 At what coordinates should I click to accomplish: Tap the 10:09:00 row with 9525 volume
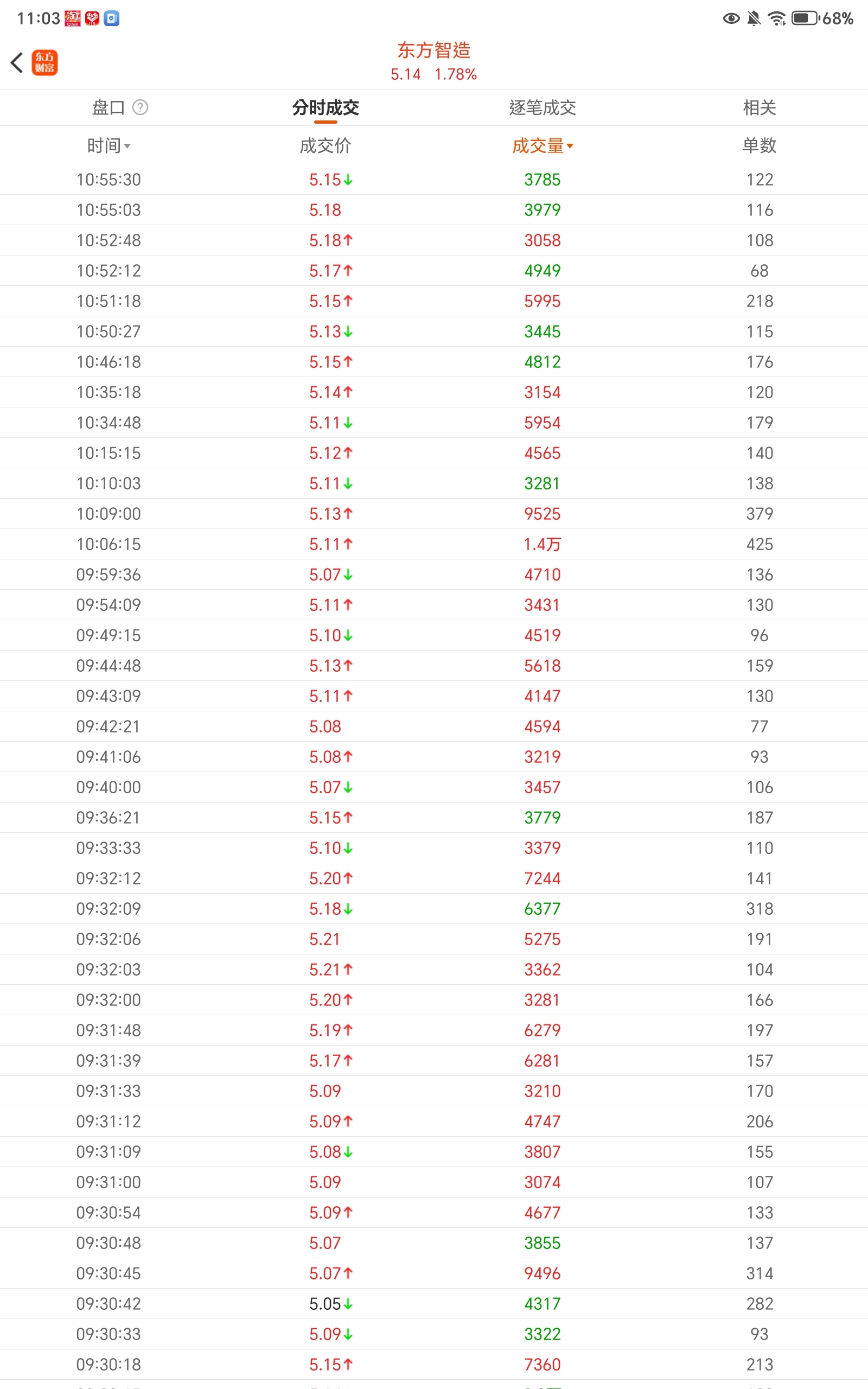[x=434, y=514]
